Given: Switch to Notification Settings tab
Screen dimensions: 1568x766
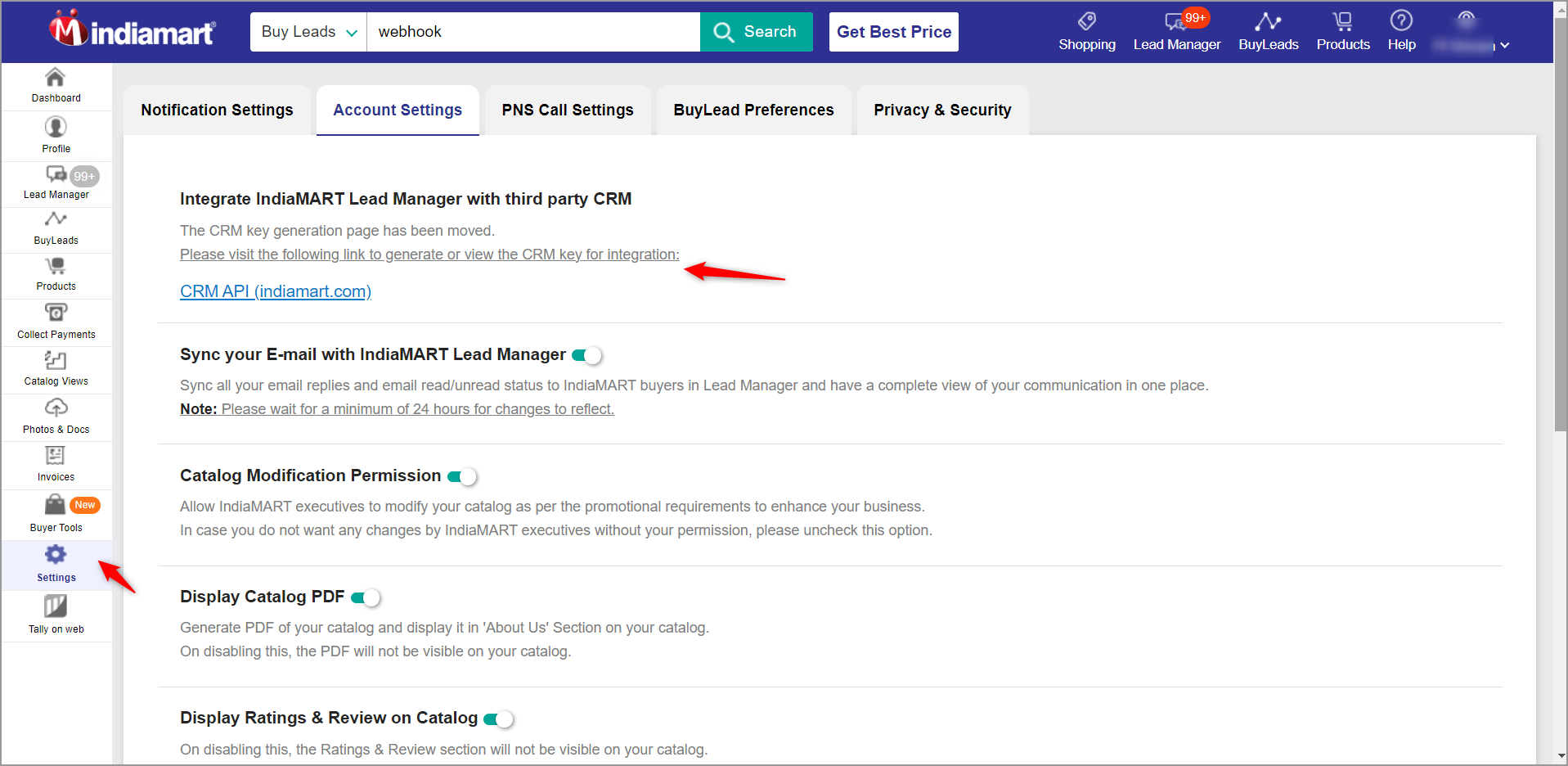Looking at the screenshot, I should click(217, 110).
